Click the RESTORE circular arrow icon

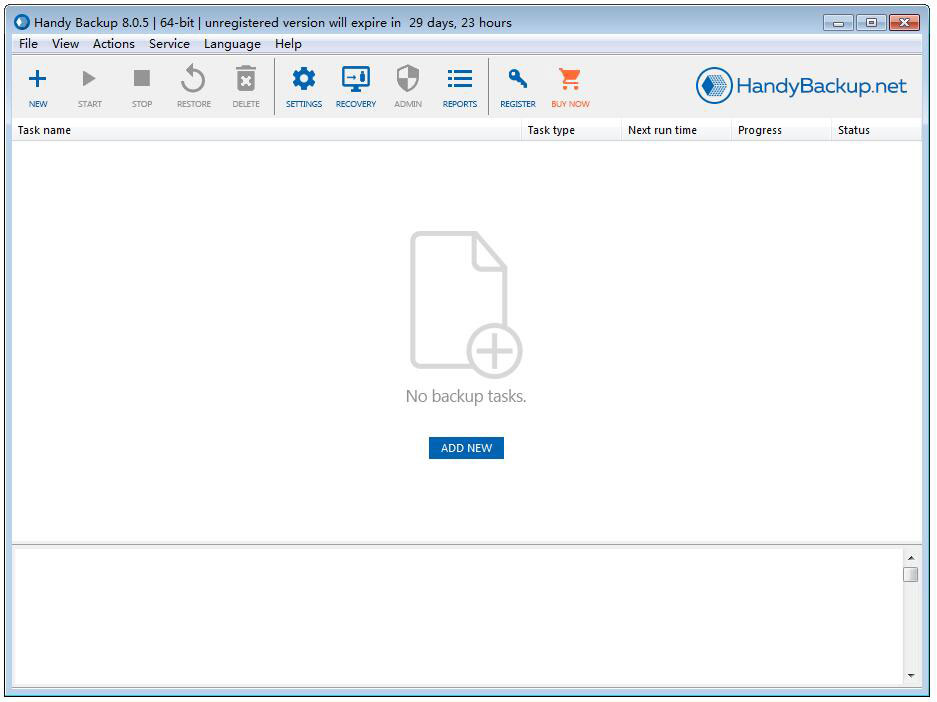193,78
